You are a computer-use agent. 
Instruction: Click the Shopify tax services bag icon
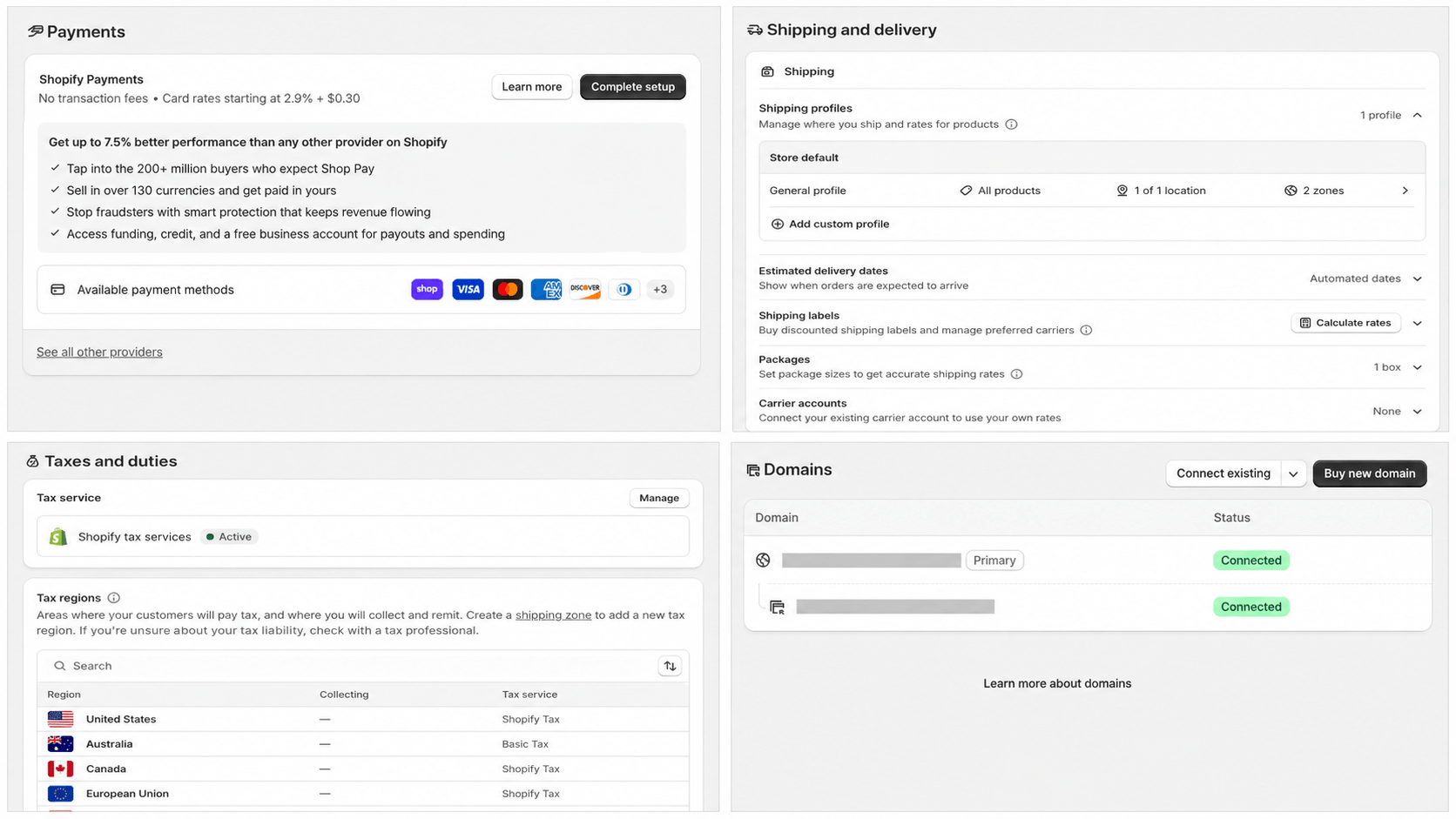[x=58, y=537]
